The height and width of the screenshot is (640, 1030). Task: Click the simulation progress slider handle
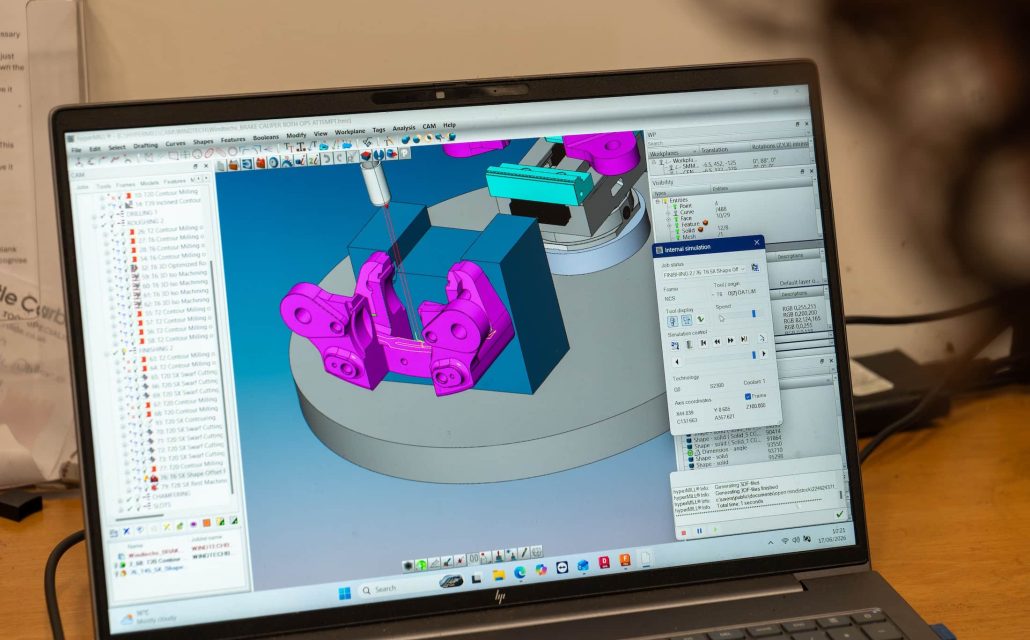point(754,355)
